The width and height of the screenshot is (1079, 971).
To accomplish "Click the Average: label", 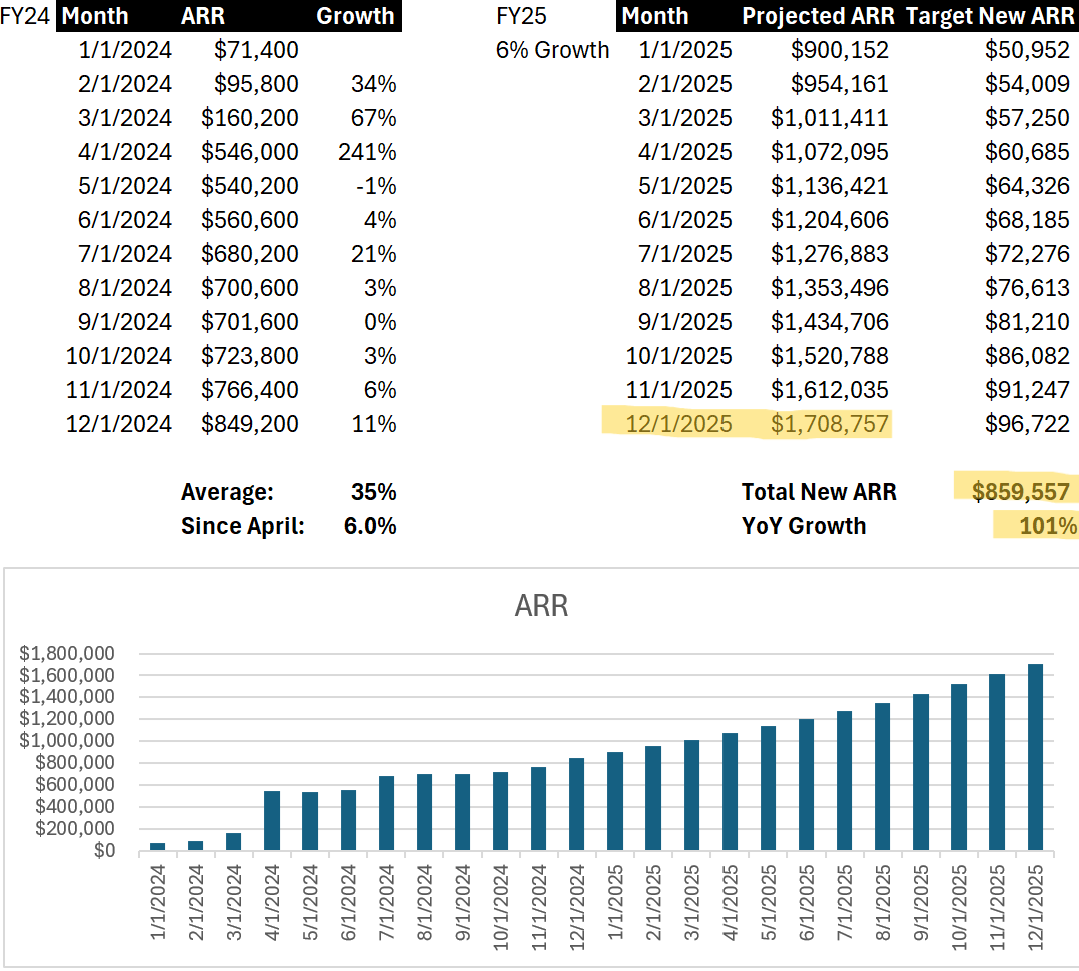I will tap(227, 492).
